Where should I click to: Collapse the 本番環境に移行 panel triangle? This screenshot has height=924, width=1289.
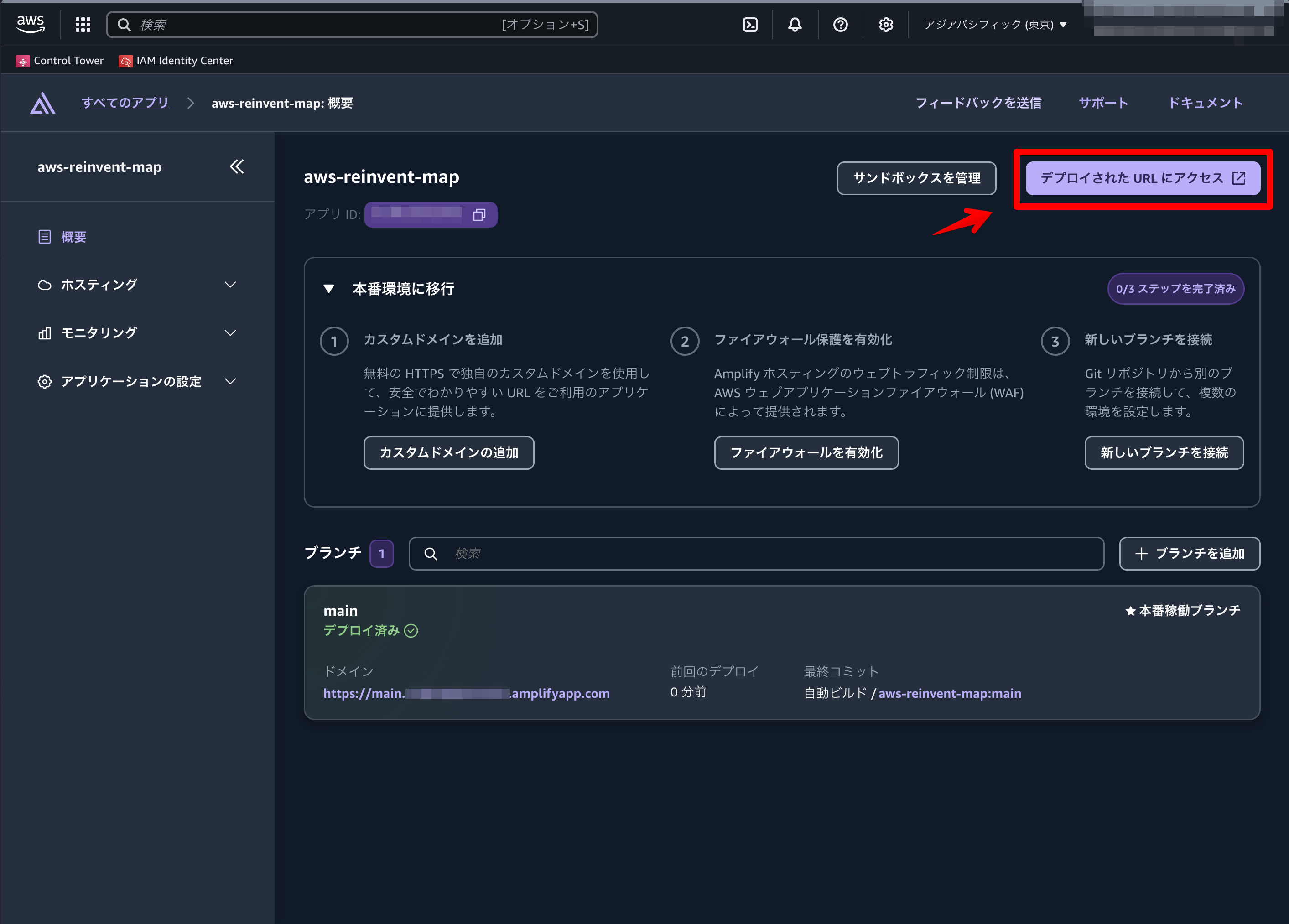coord(328,289)
